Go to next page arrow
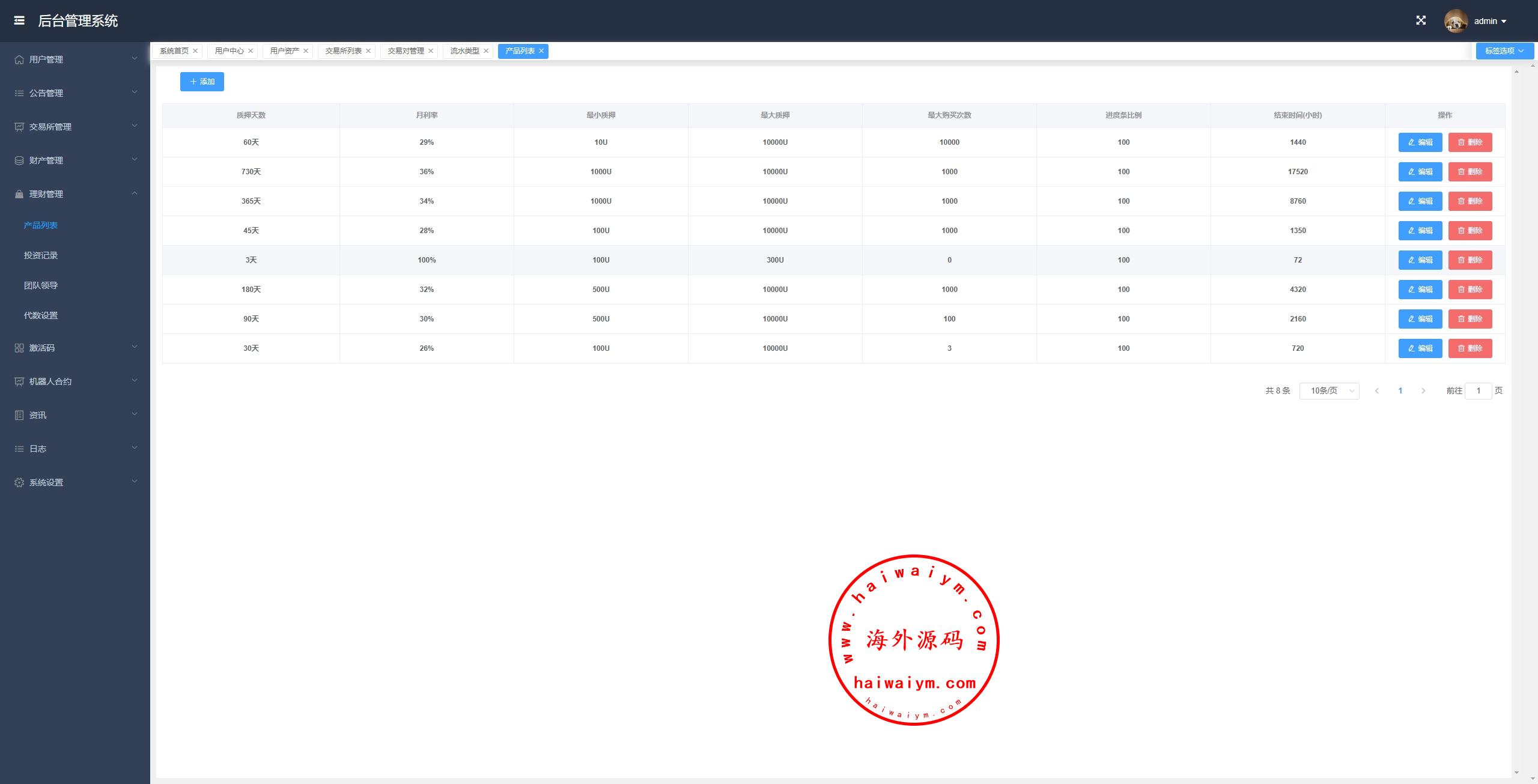The height and width of the screenshot is (784, 1538). [x=1423, y=390]
